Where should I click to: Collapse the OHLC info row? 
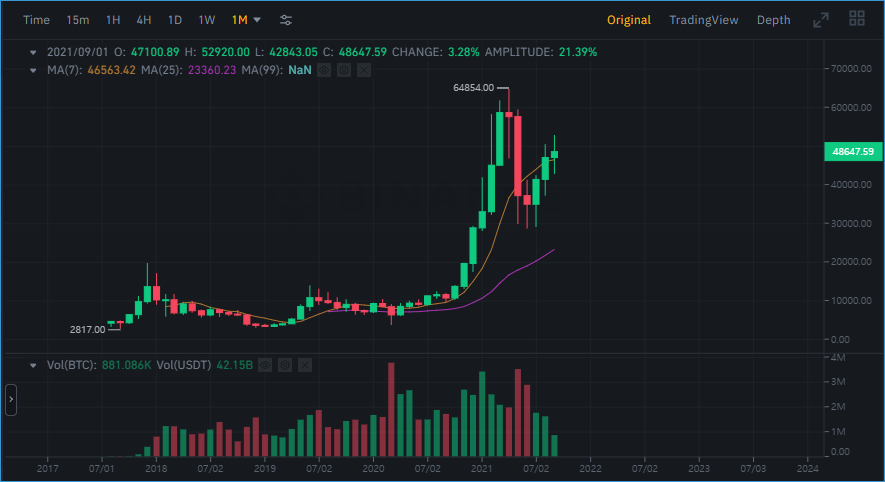pos(33,52)
